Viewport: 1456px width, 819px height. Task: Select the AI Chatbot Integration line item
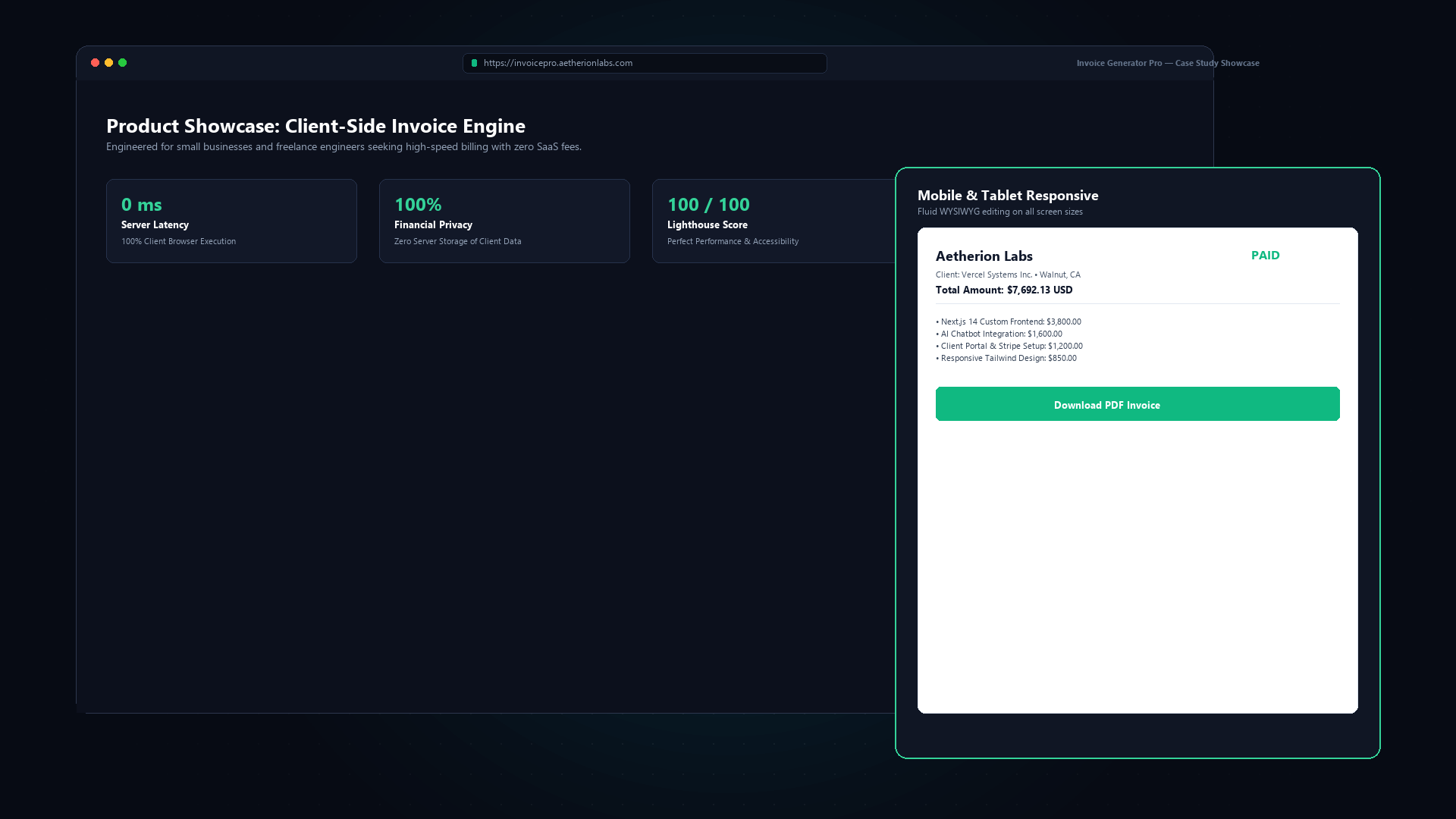pos(999,334)
